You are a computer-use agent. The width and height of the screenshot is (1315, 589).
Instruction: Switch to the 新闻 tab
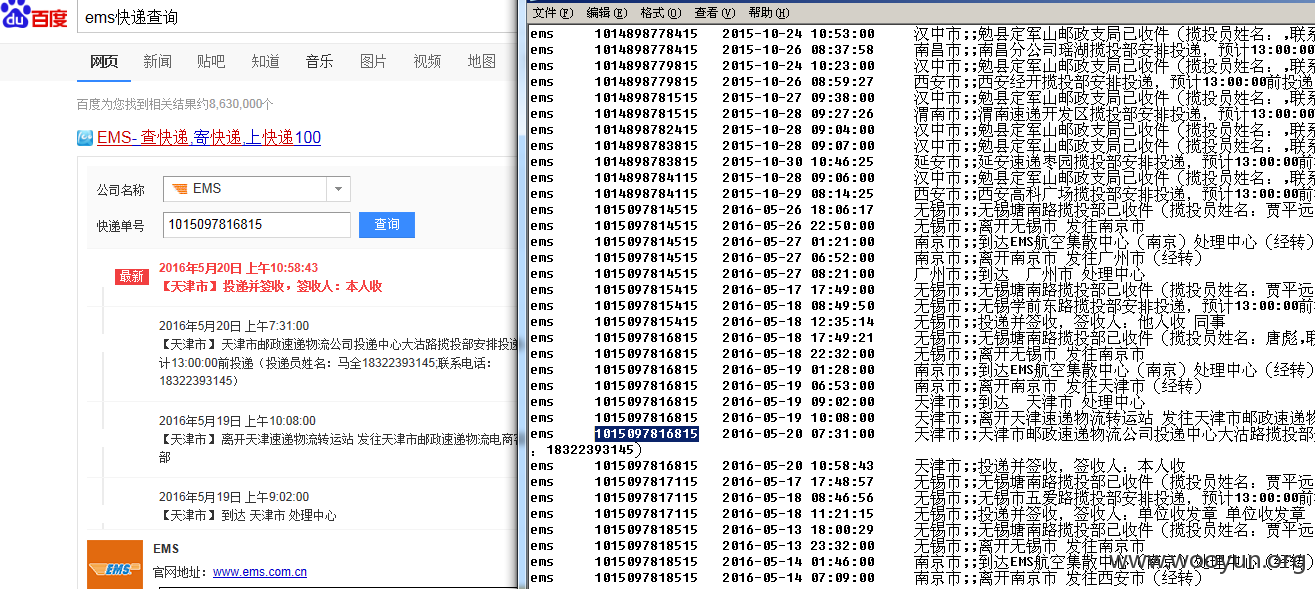tap(157, 62)
